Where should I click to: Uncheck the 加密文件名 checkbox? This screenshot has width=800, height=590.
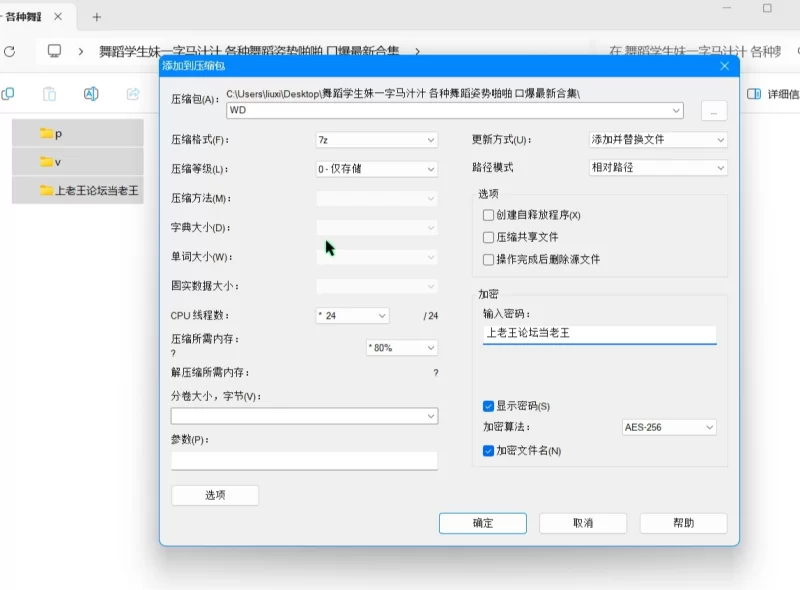tap(488, 451)
